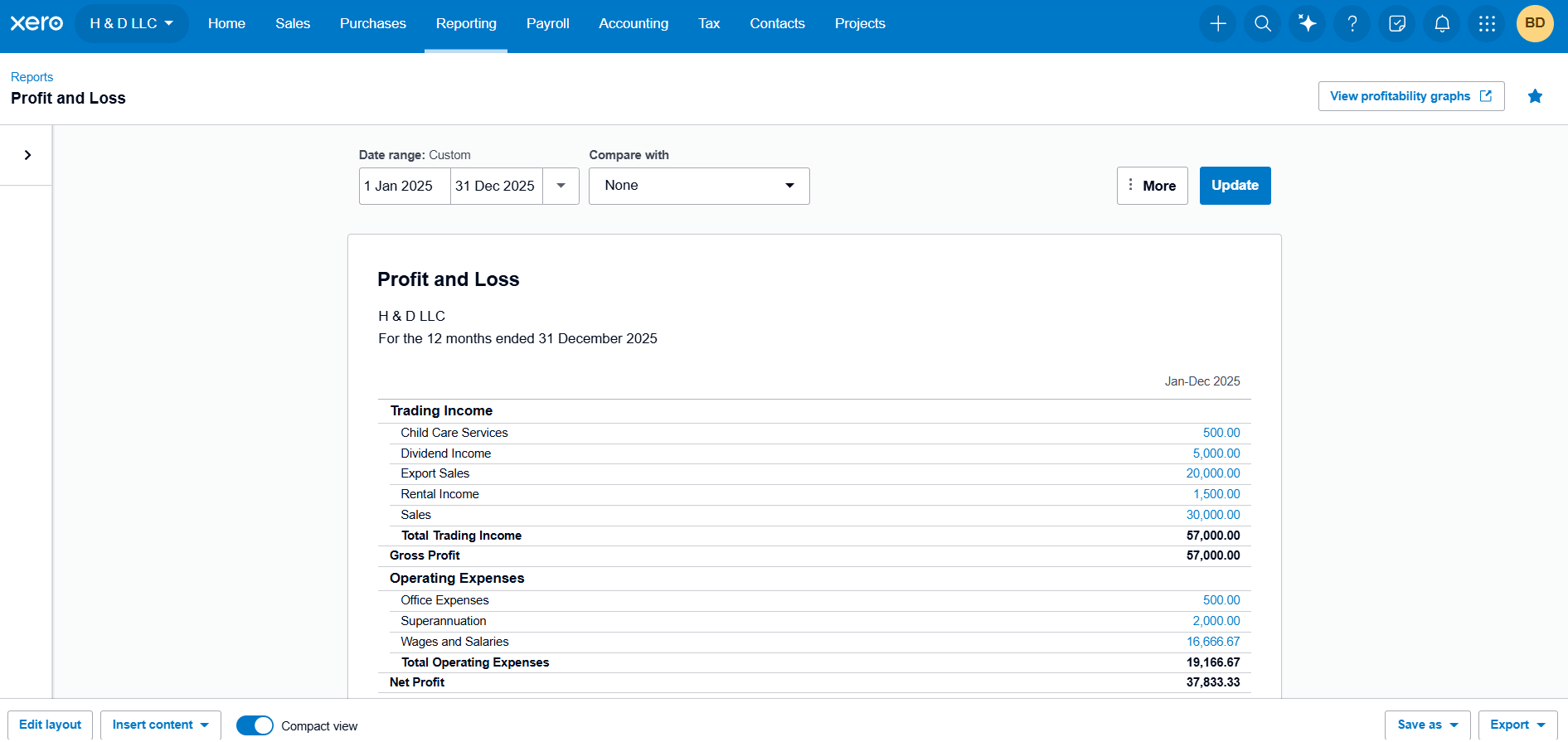The width and height of the screenshot is (1568, 742).
Task: Select the Dividend Income row label
Action: coord(446,453)
